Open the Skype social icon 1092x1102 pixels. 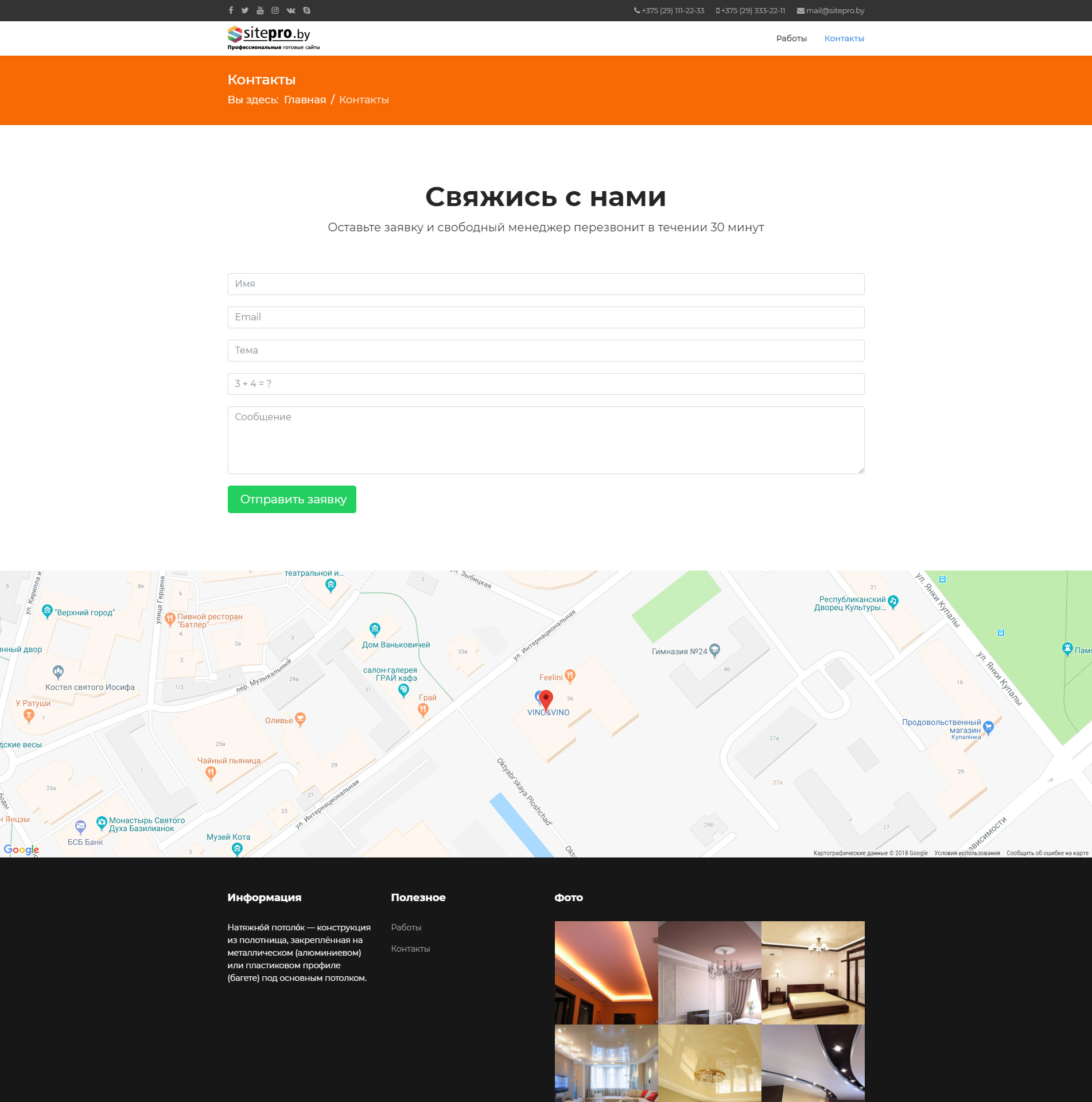(307, 10)
